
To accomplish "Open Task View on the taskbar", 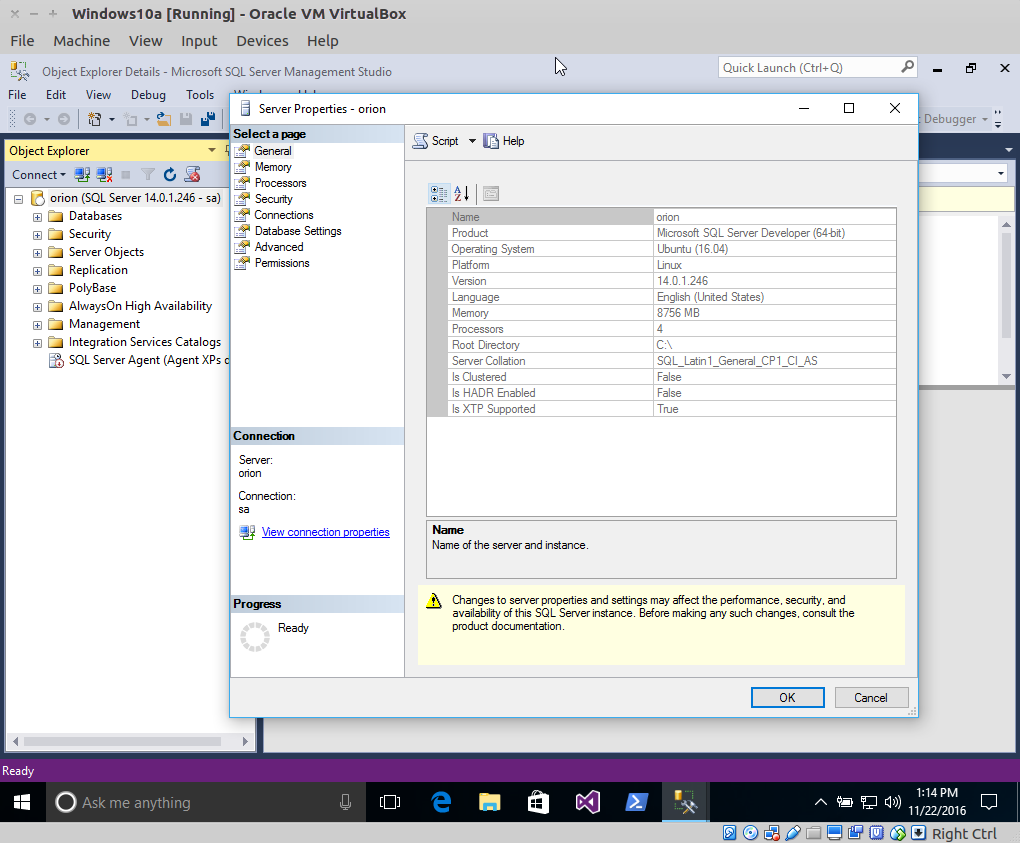I will pos(390,802).
